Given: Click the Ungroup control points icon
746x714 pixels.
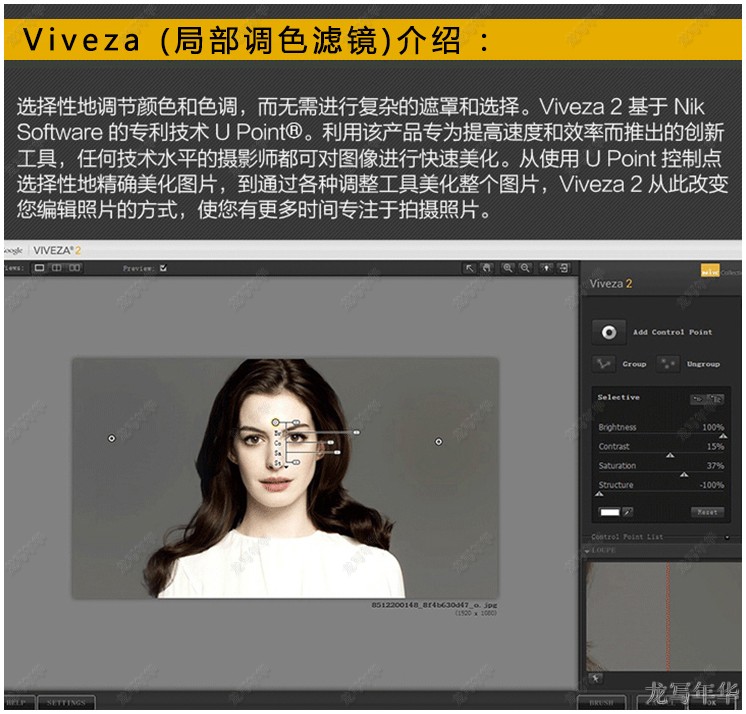Looking at the screenshot, I should pyautogui.click(x=667, y=364).
